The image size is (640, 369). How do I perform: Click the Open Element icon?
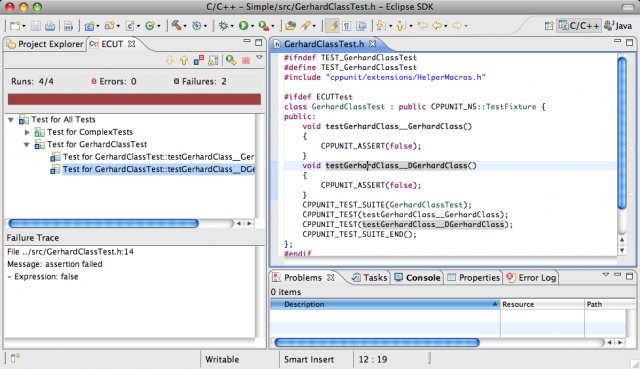[x=290, y=26]
